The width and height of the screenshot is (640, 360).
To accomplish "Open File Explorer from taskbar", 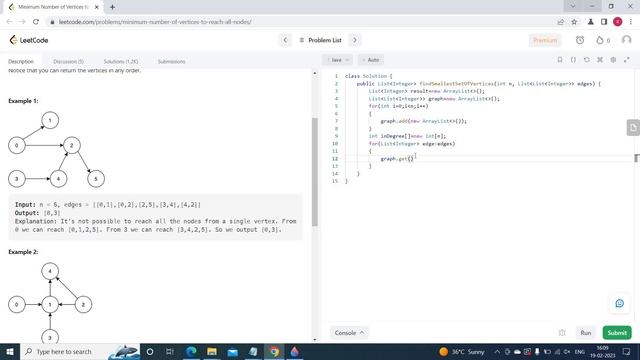I will tap(212, 351).
